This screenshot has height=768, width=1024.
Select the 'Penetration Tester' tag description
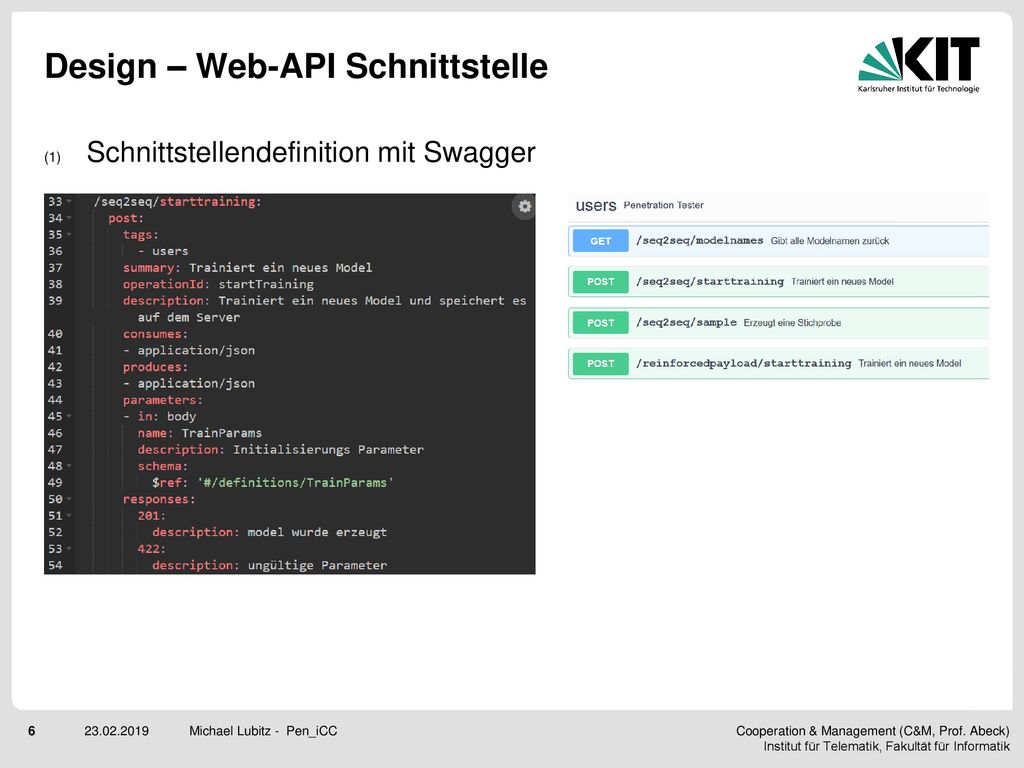coord(664,205)
